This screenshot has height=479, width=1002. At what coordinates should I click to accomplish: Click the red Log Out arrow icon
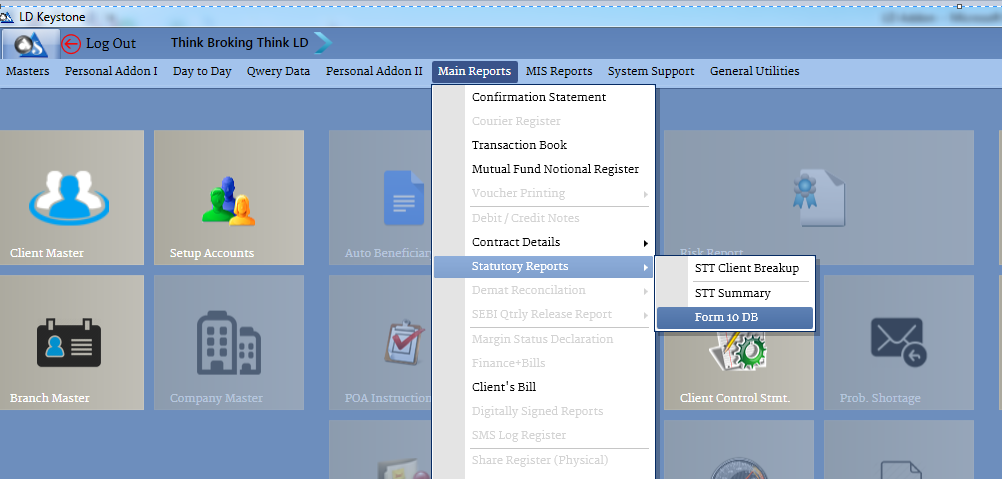pyautogui.click(x=71, y=43)
